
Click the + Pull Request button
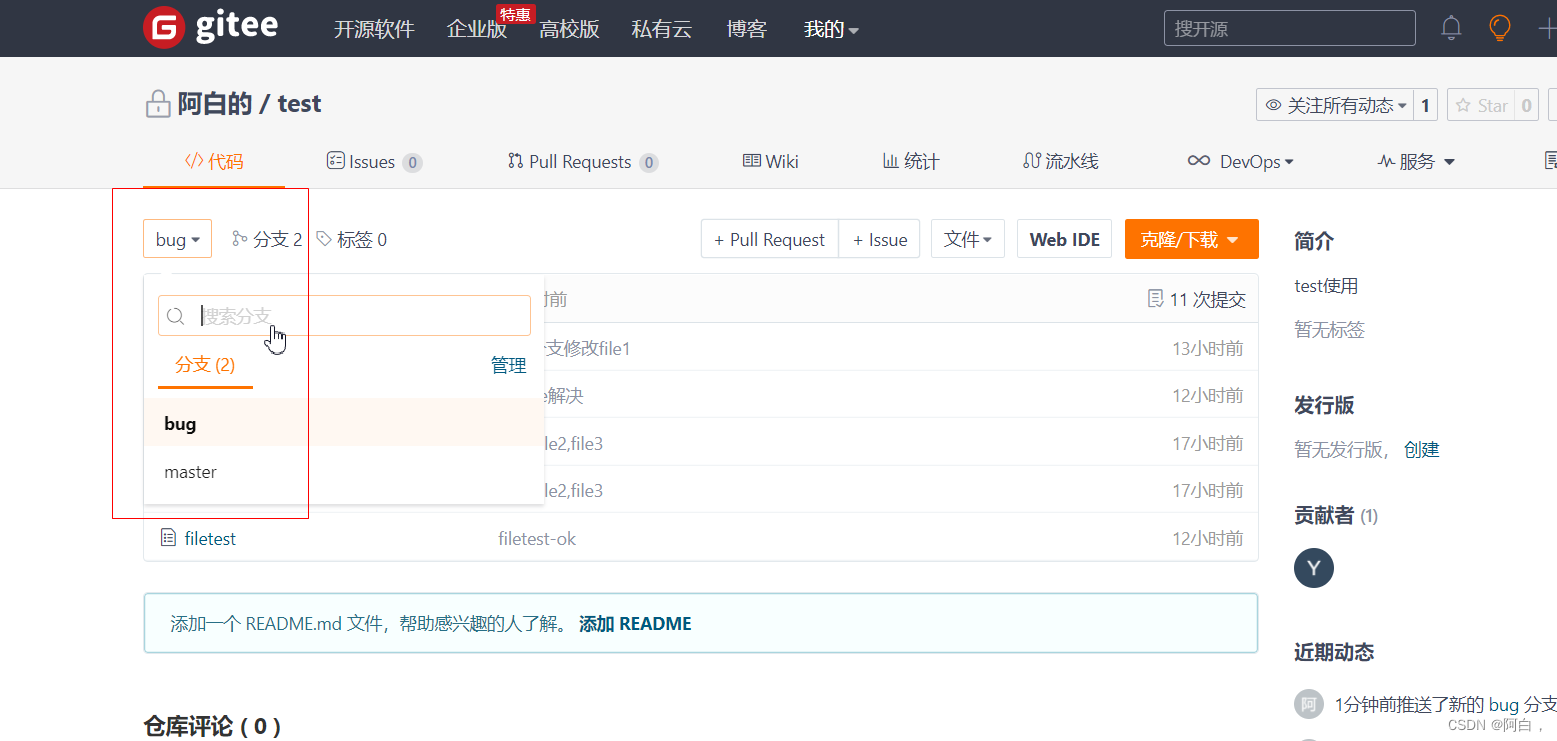coord(770,239)
